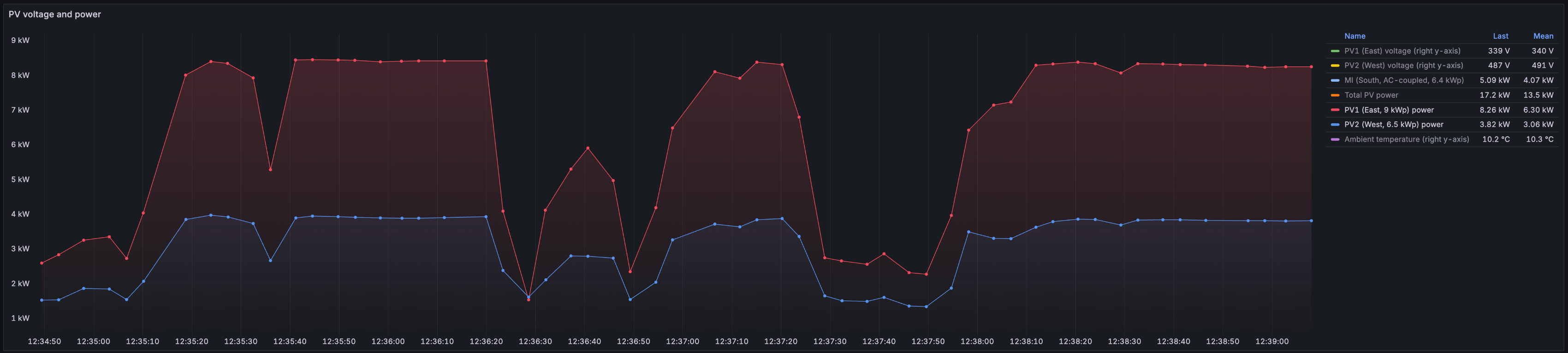Click the red PV1 (East, 9 kWp) power swatch
The height and width of the screenshot is (353, 1568).
pyautogui.click(x=1335, y=110)
